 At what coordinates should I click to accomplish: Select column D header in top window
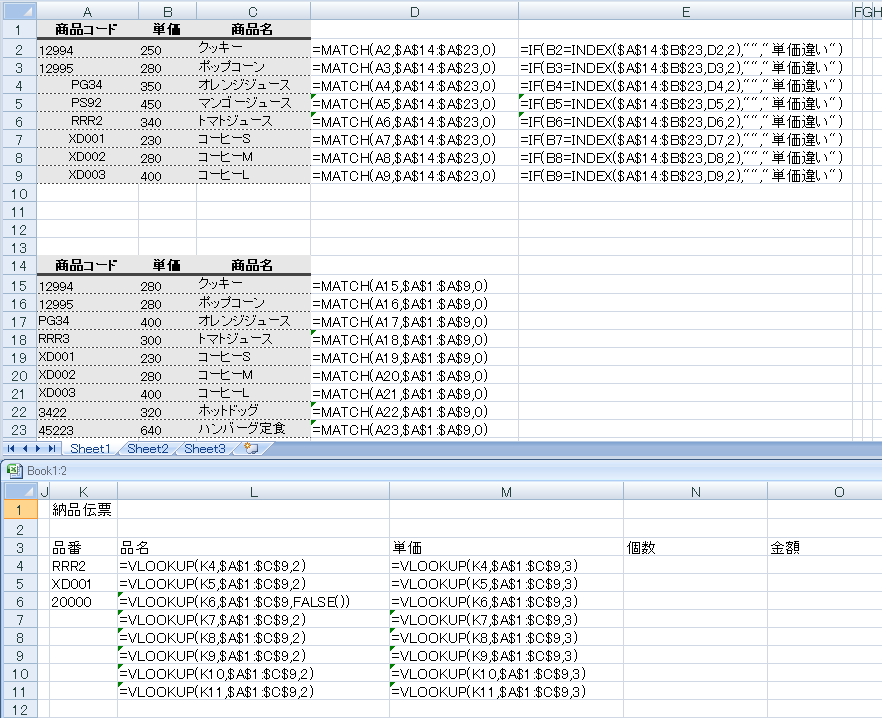point(414,10)
